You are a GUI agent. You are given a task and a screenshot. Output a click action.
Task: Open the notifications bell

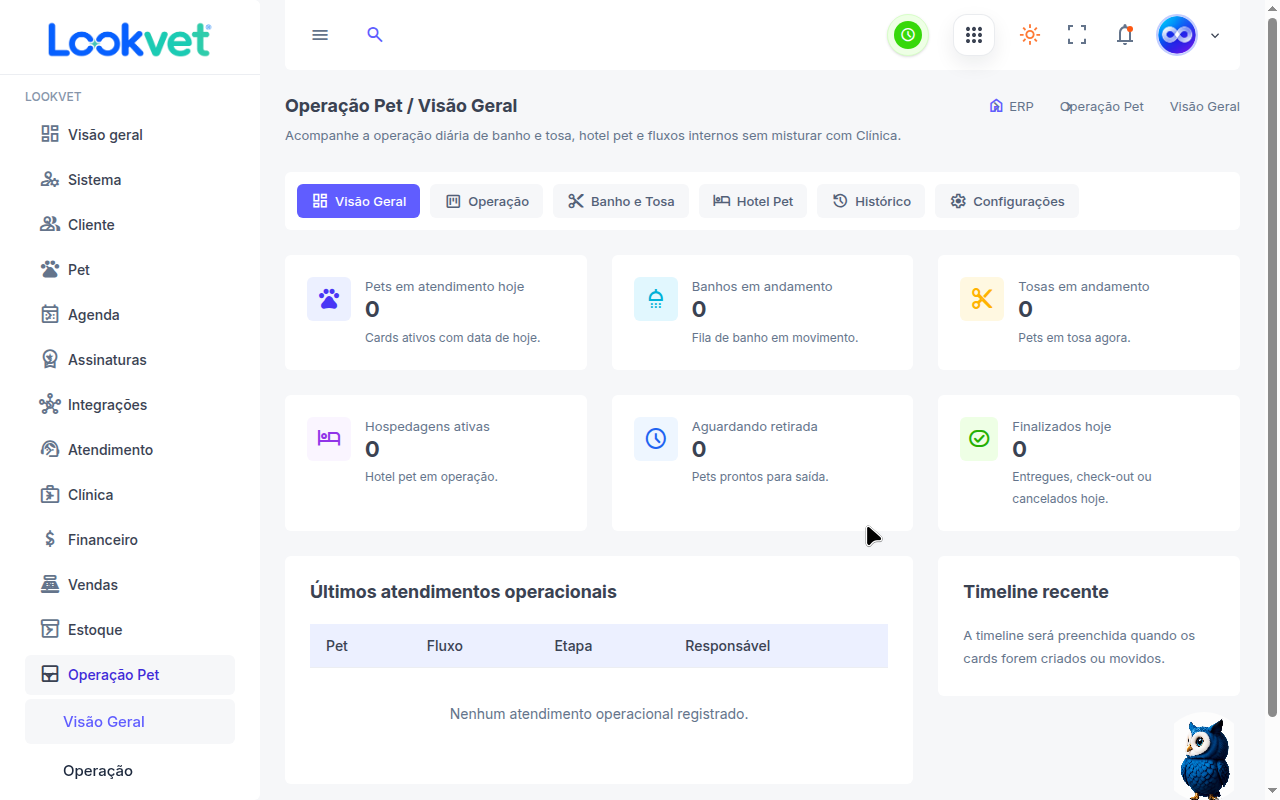pyautogui.click(x=1125, y=35)
